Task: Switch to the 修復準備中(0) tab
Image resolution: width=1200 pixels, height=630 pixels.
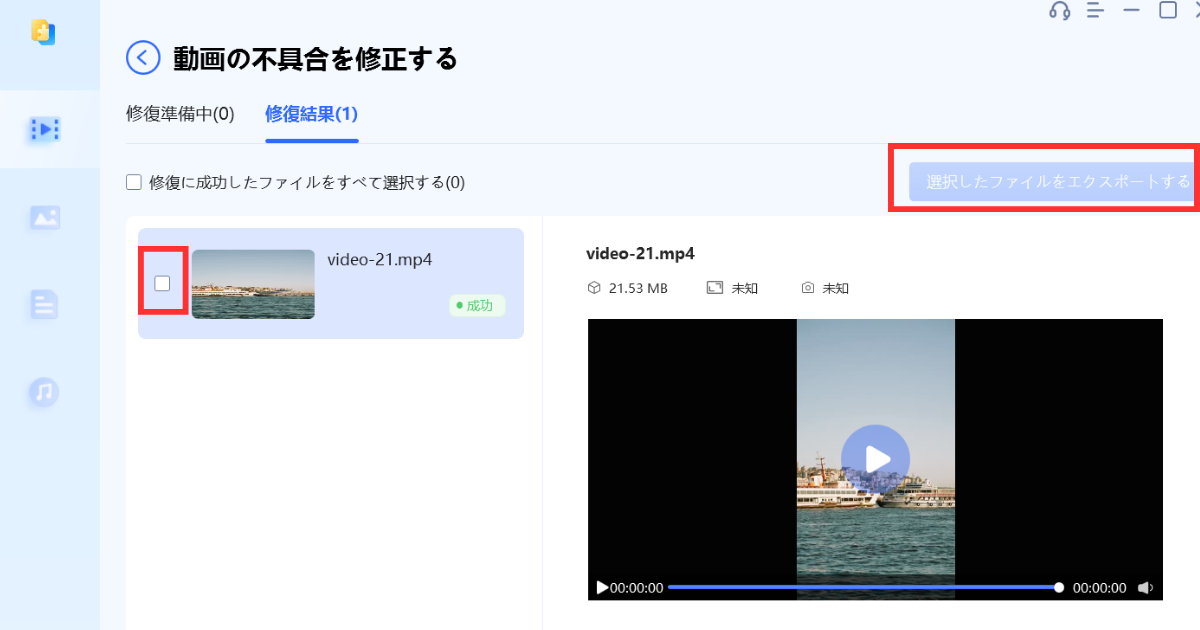Action: [180, 114]
